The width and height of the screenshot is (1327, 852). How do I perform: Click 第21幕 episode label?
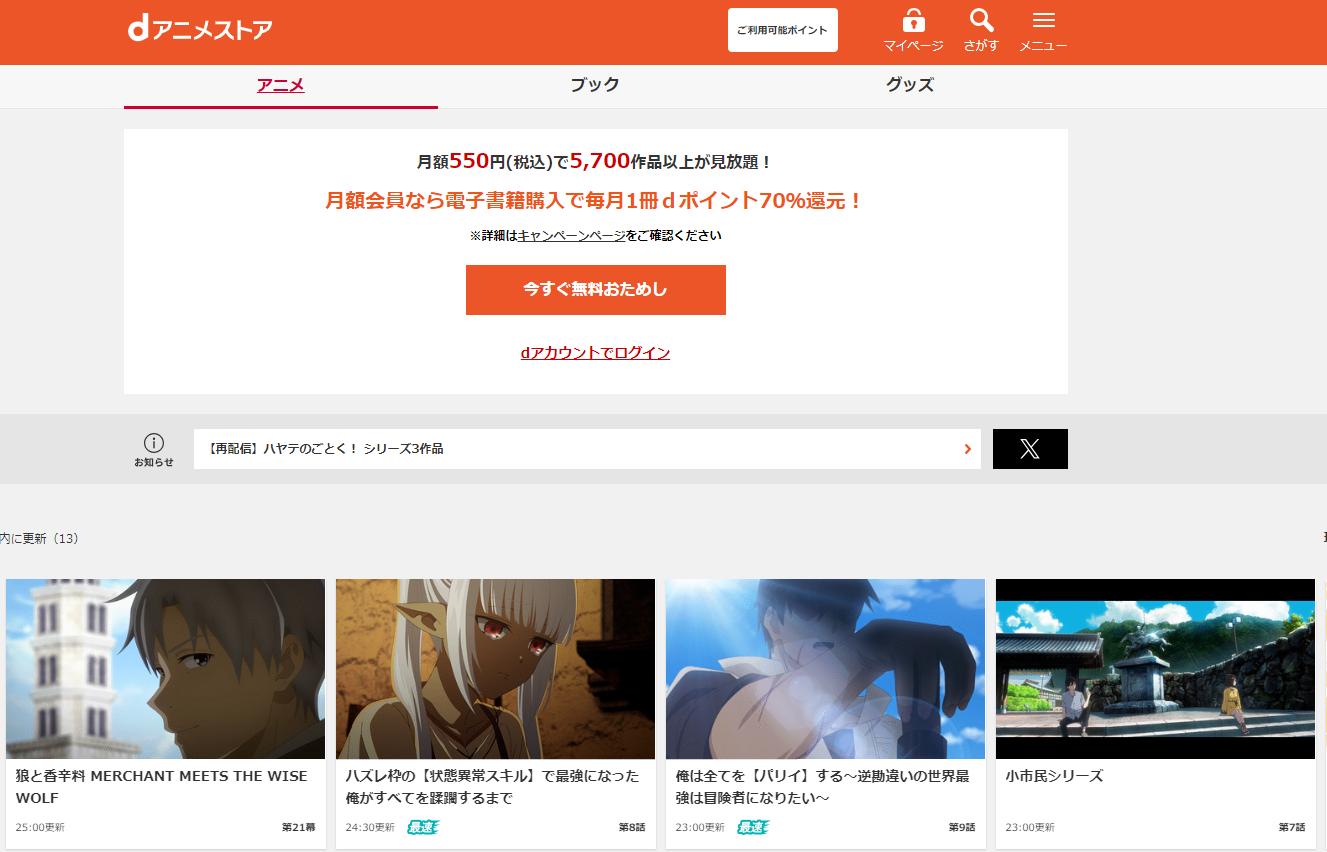[x=298, y=828]
